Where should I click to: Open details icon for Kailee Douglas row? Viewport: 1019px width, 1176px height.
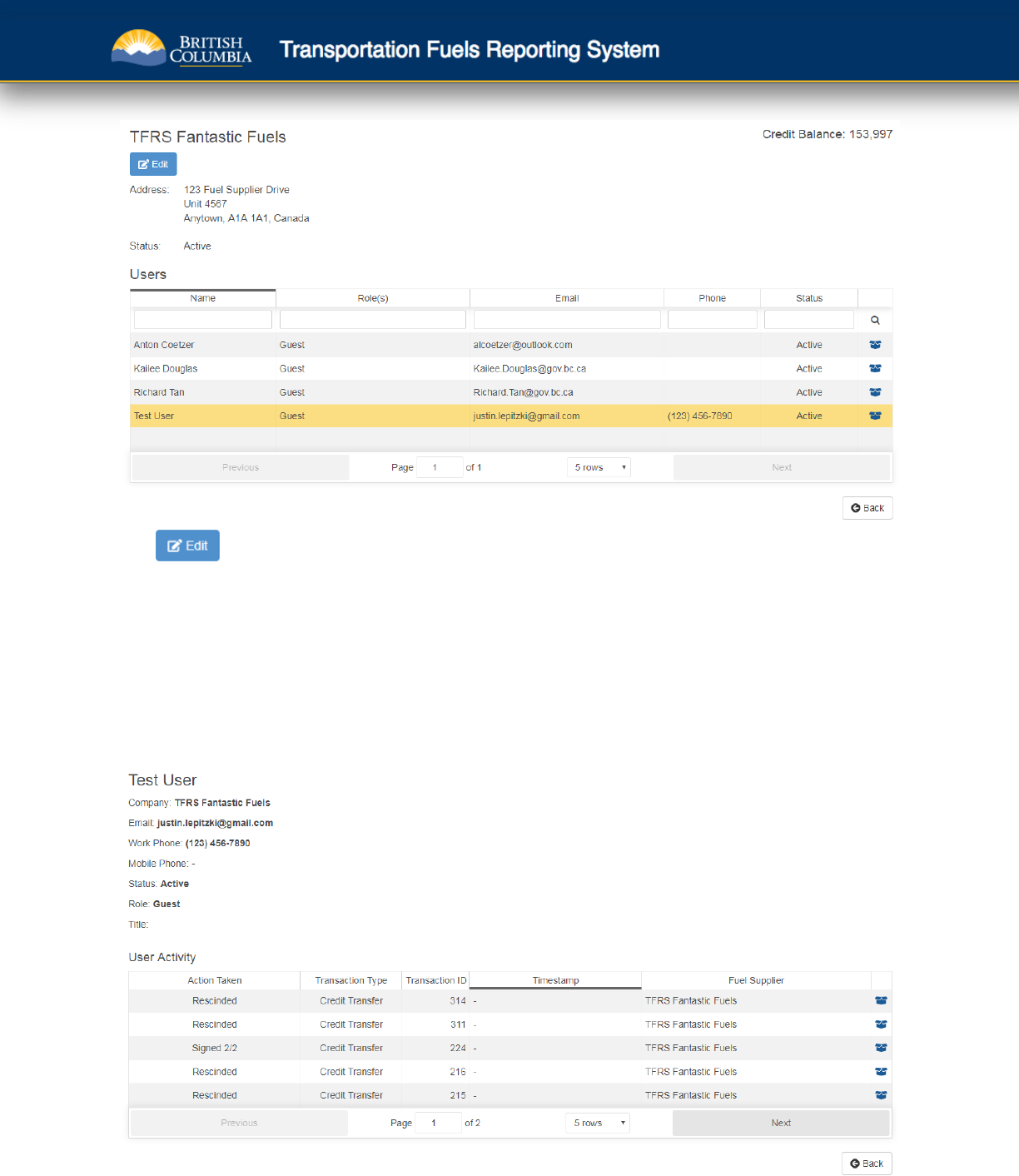pos(875,368)
